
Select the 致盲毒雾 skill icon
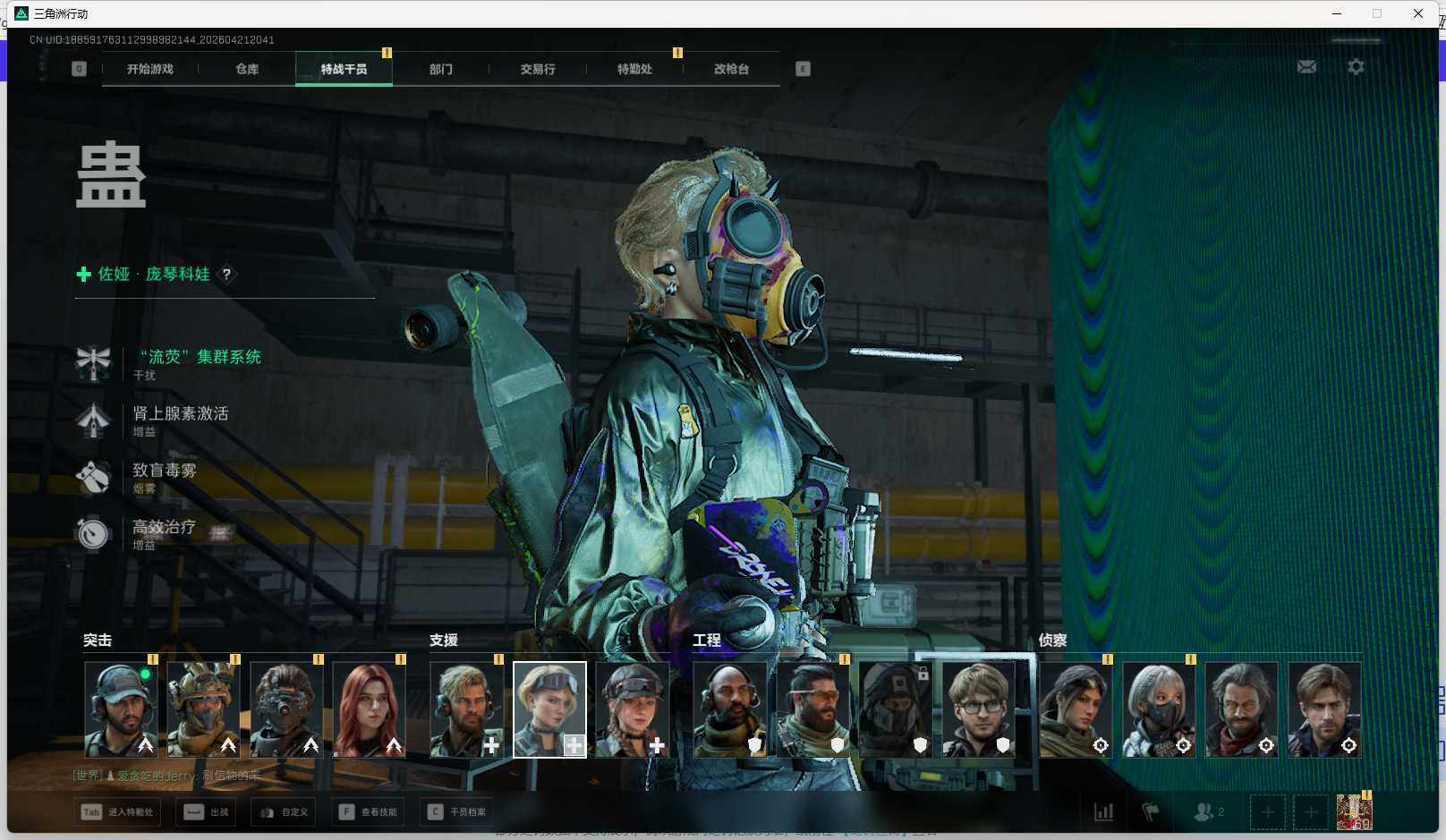(93, 477)
